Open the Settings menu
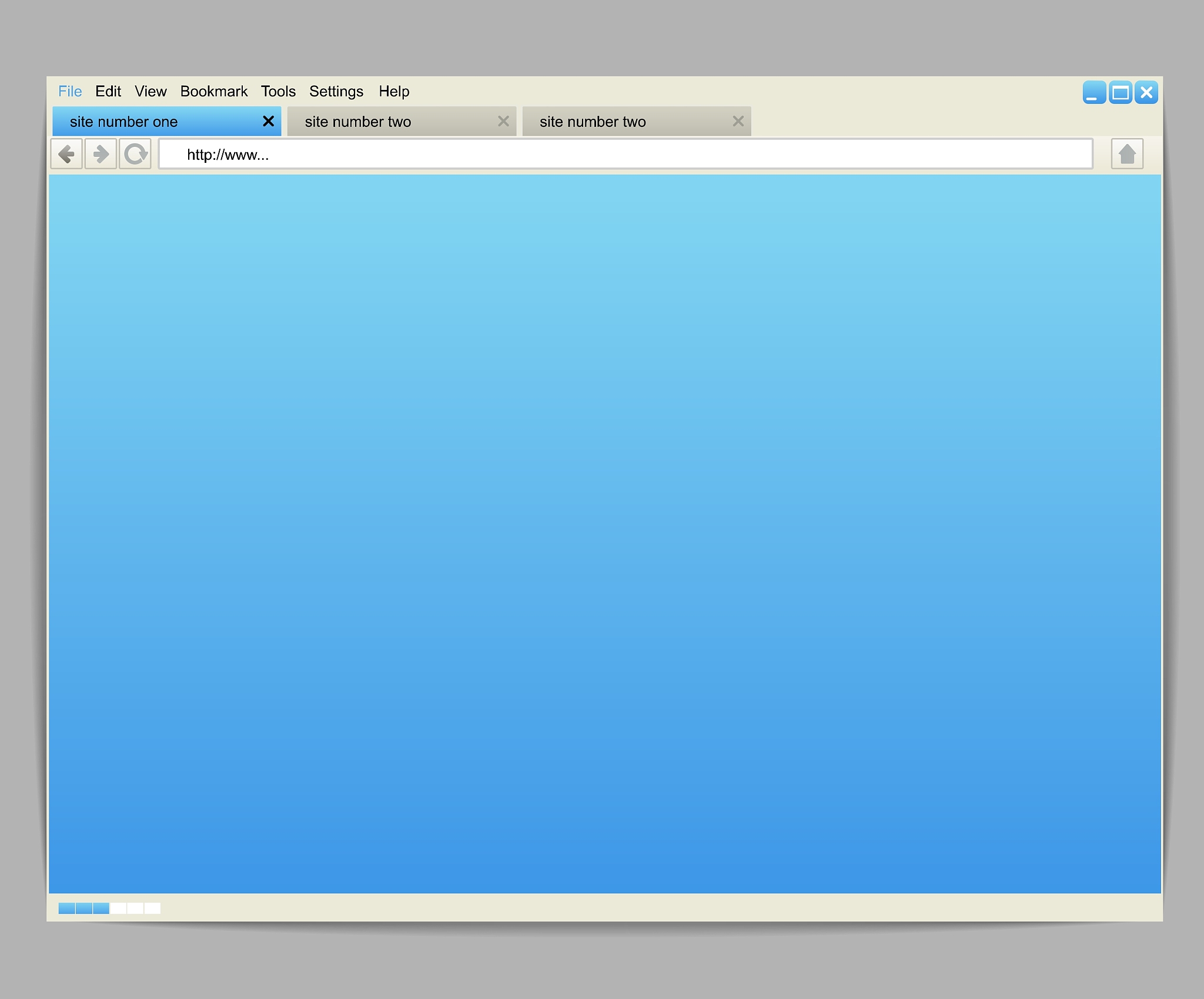 (336, 91)
